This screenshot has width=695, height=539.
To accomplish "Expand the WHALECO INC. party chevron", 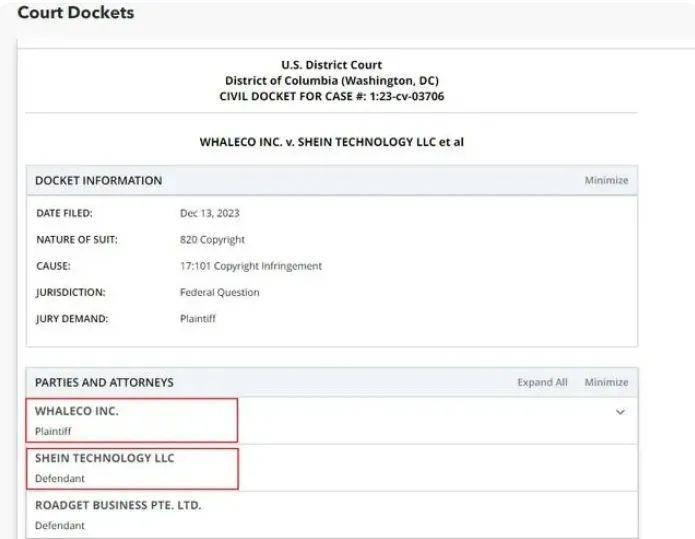I will pyautogui.click(x=620, y=412).
